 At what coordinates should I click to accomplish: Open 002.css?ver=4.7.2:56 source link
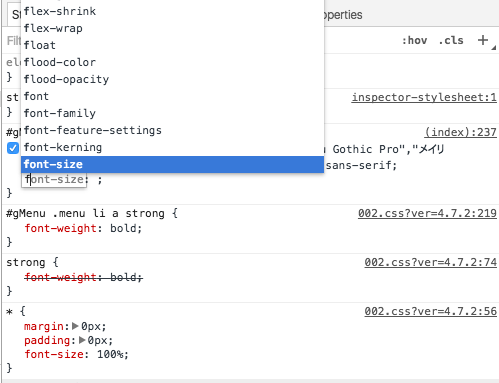click(430, 311)
